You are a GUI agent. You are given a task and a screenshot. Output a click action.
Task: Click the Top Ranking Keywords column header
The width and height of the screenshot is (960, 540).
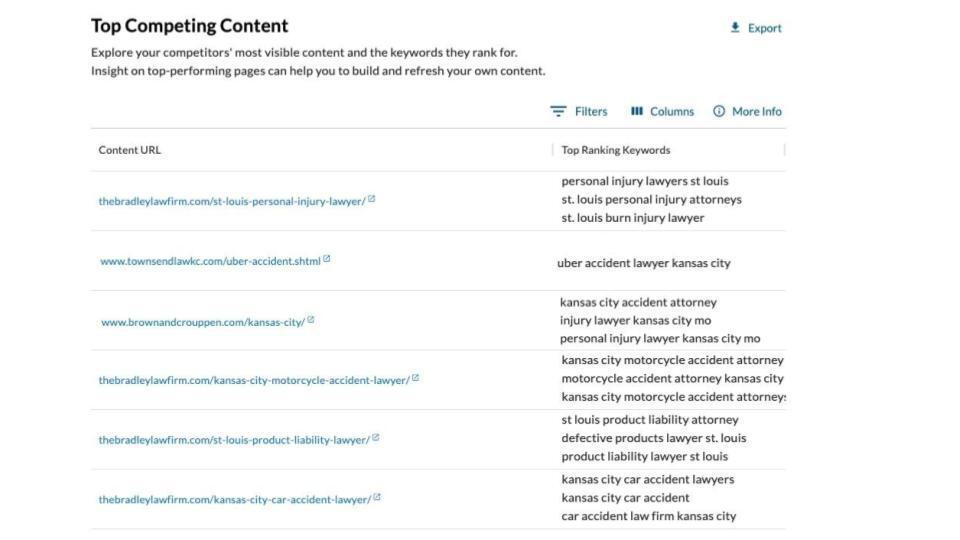(x=616, y=150)
